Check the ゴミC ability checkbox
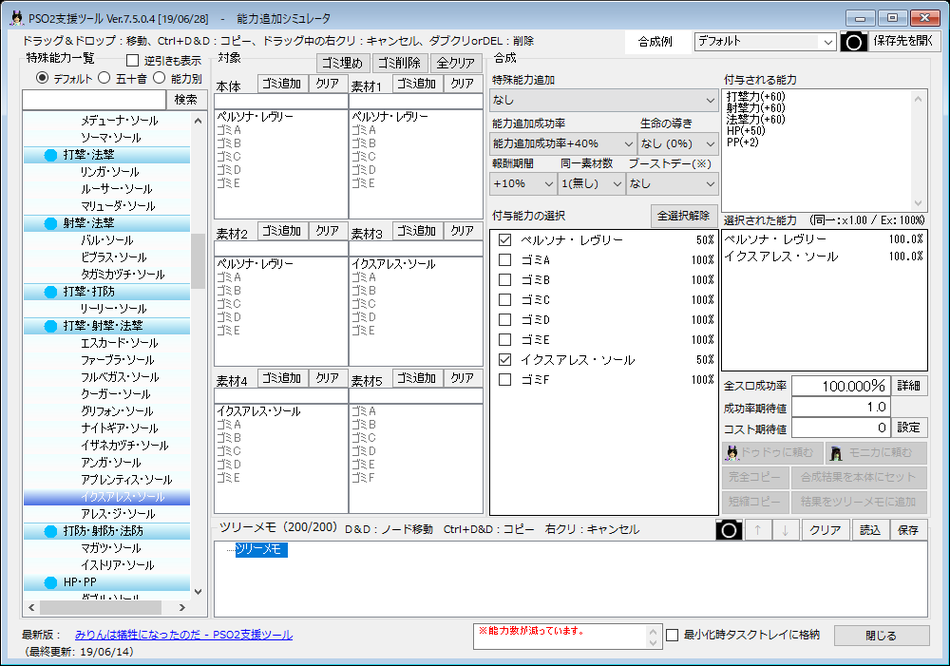950x666 pixels. 505,300
